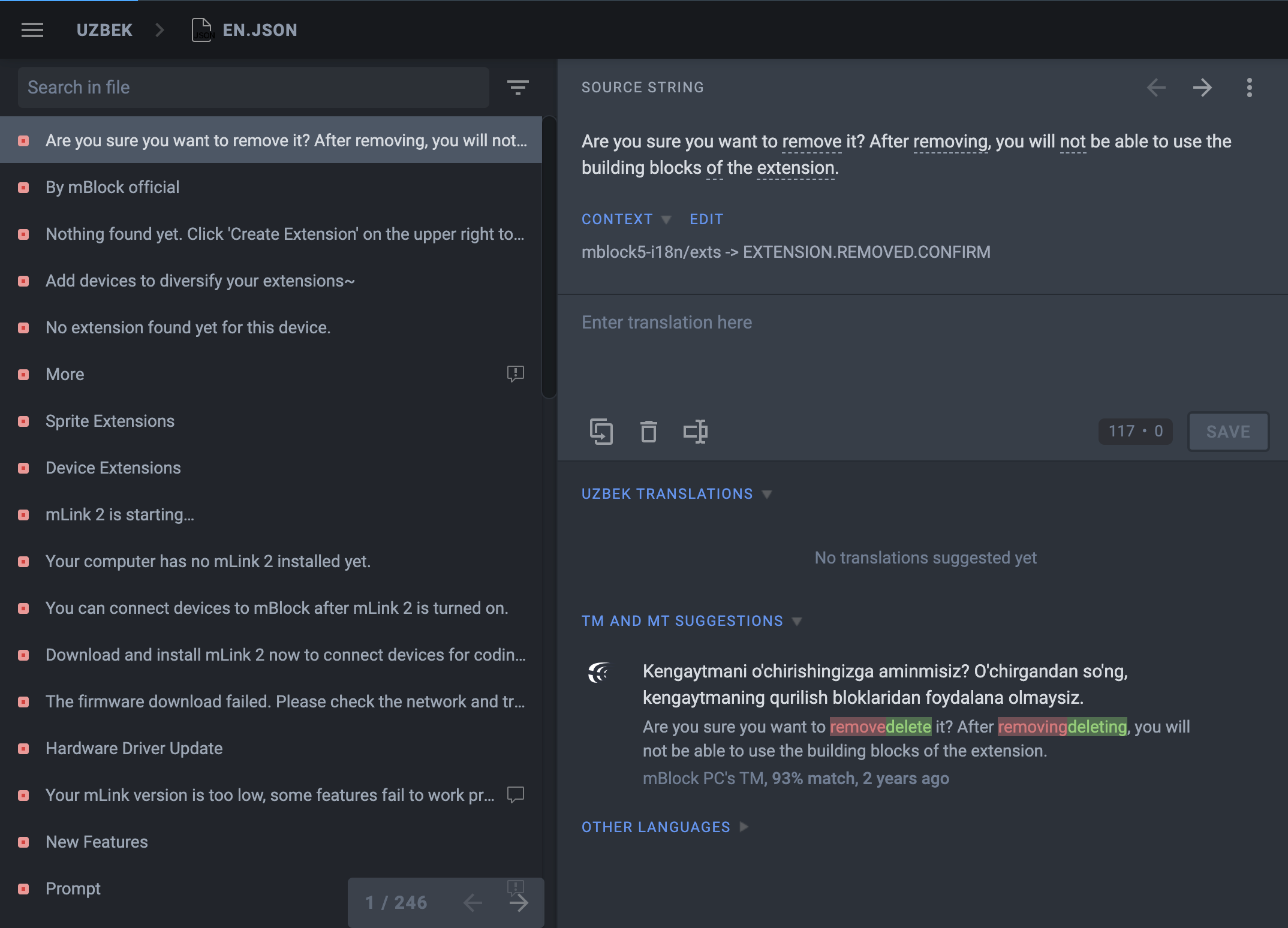Image resolution: width=1288 pixels, height=928 pixels.
Task: Click the text selection mode icon
Action: coord(696,432)
